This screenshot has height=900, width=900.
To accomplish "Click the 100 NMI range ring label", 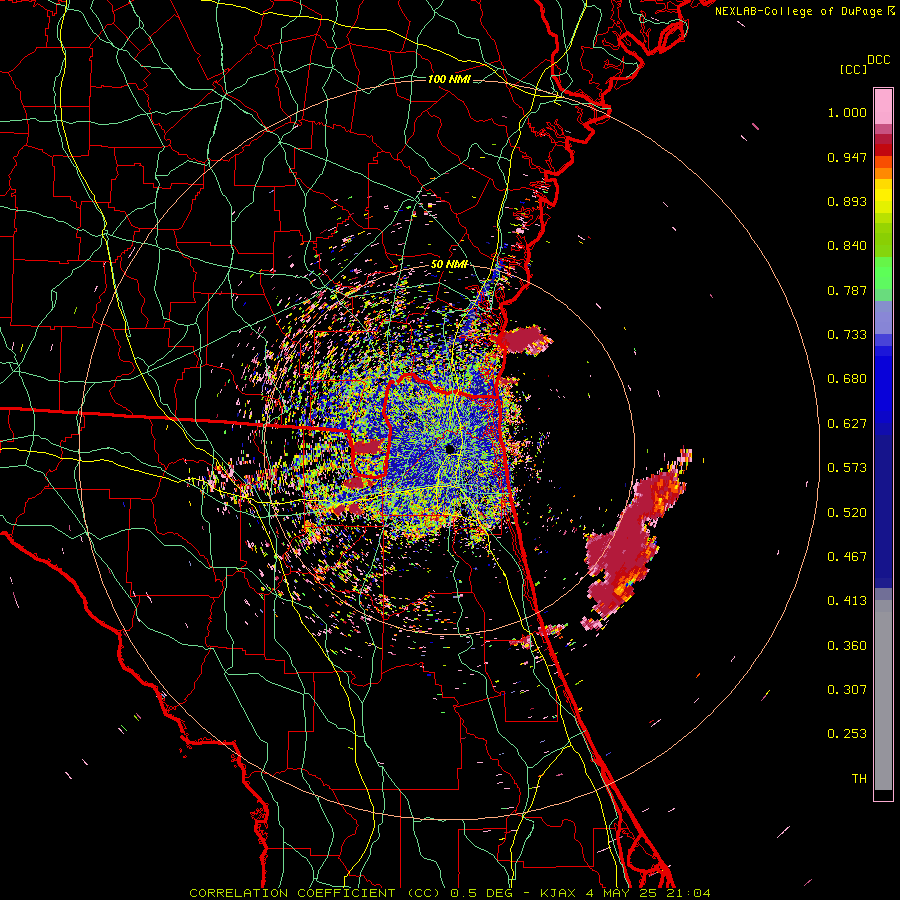I will click(449, 79).
